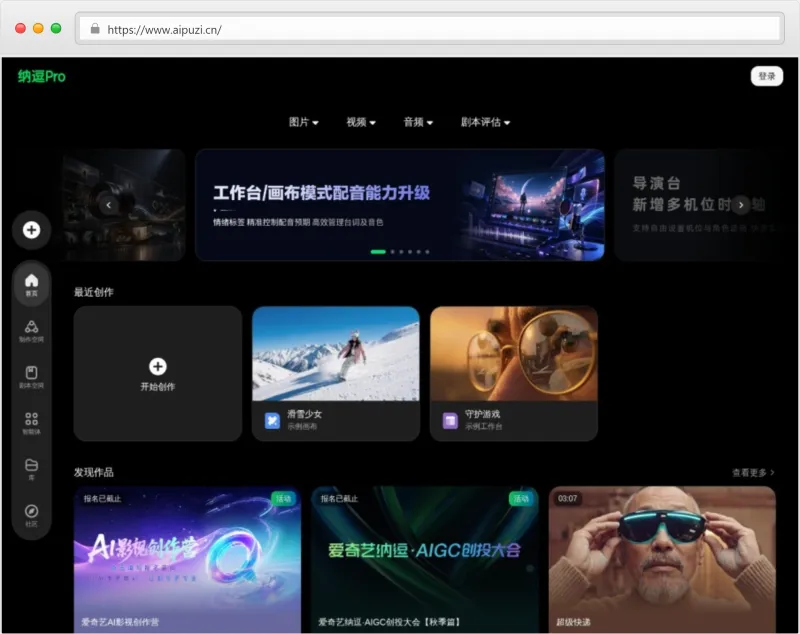This screenshot has width=800, height=634.
Task: Click the 开始创作 label
Action: [x=158, y=387]
